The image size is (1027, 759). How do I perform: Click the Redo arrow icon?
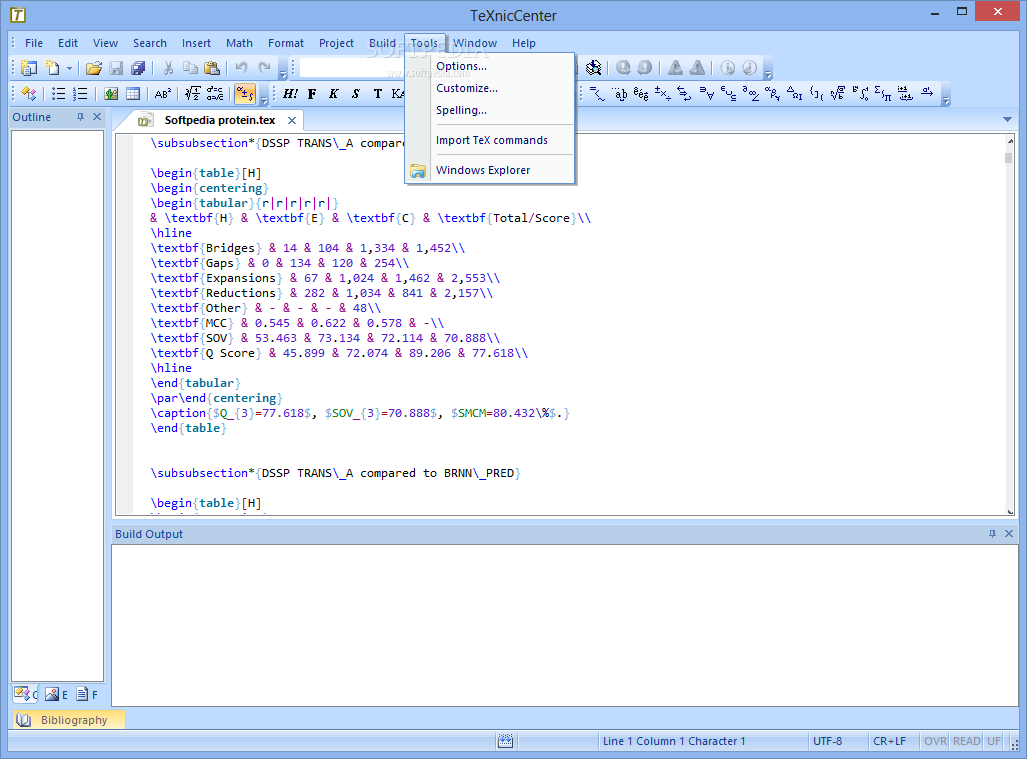point(264,67)
